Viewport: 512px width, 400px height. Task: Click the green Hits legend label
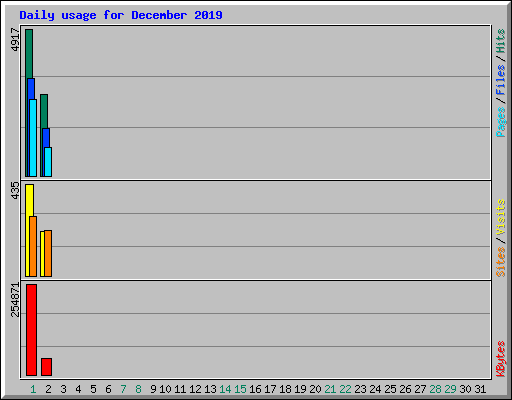[500, 41]
